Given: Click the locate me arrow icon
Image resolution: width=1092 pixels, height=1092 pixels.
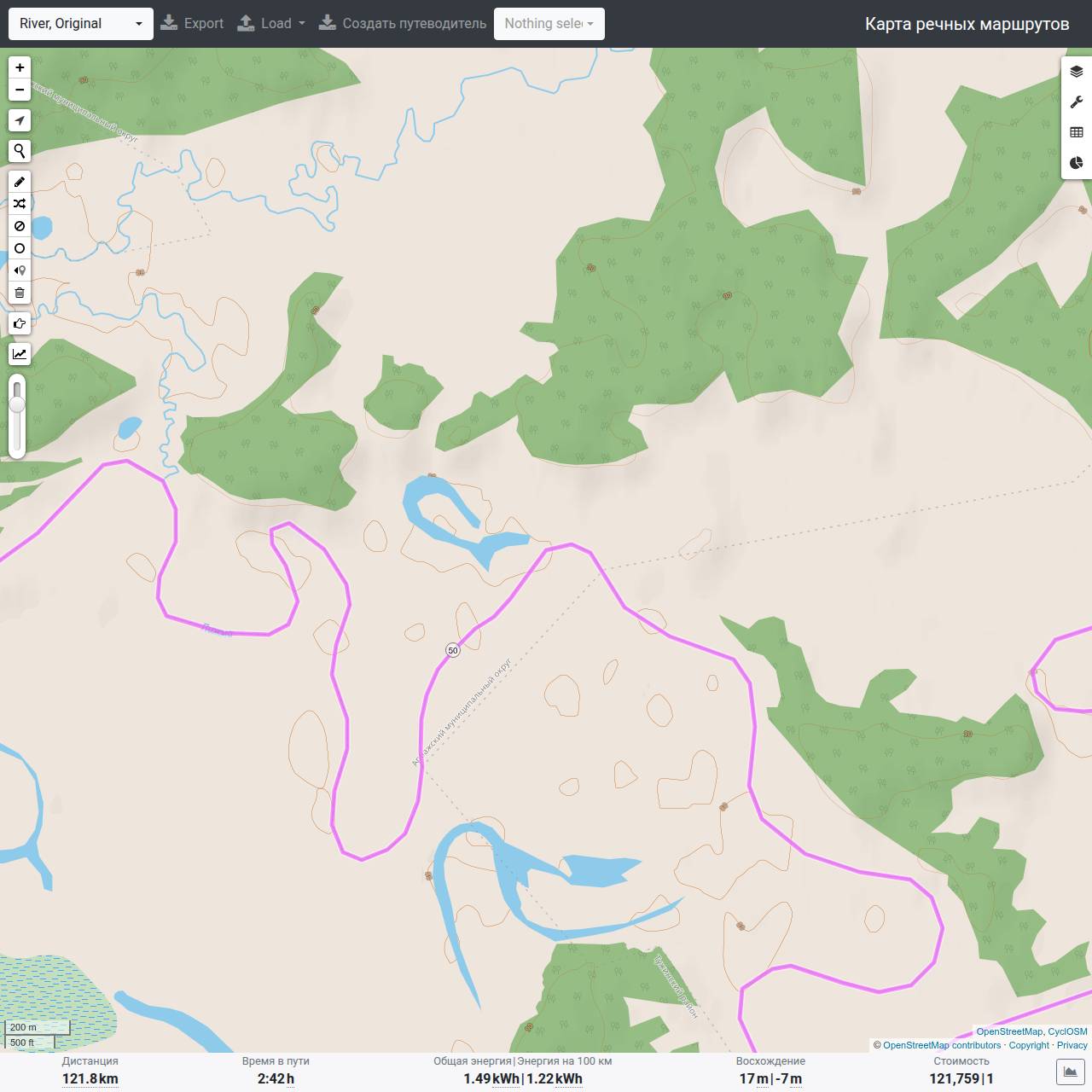Looking at the screenshot, I should [20, 120].
